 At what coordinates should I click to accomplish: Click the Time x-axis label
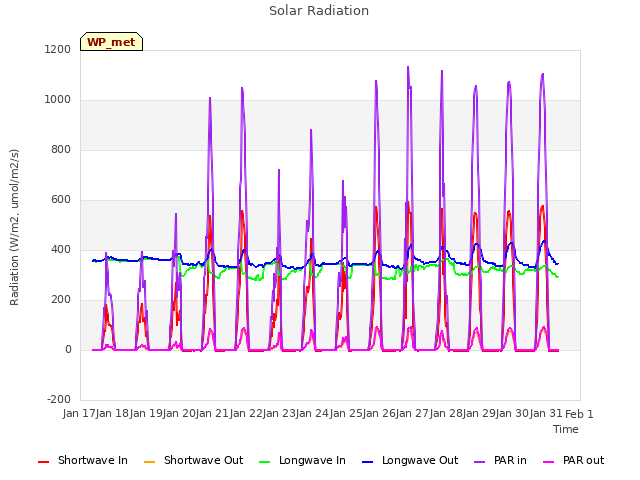pyautogui.click(x=566, y=429)
